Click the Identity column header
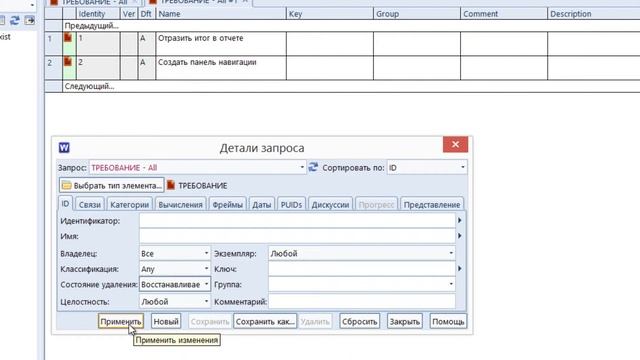Image resolution: width=640 pixels, height=360 pixels. pyautogui.click(x=98, y=13)
